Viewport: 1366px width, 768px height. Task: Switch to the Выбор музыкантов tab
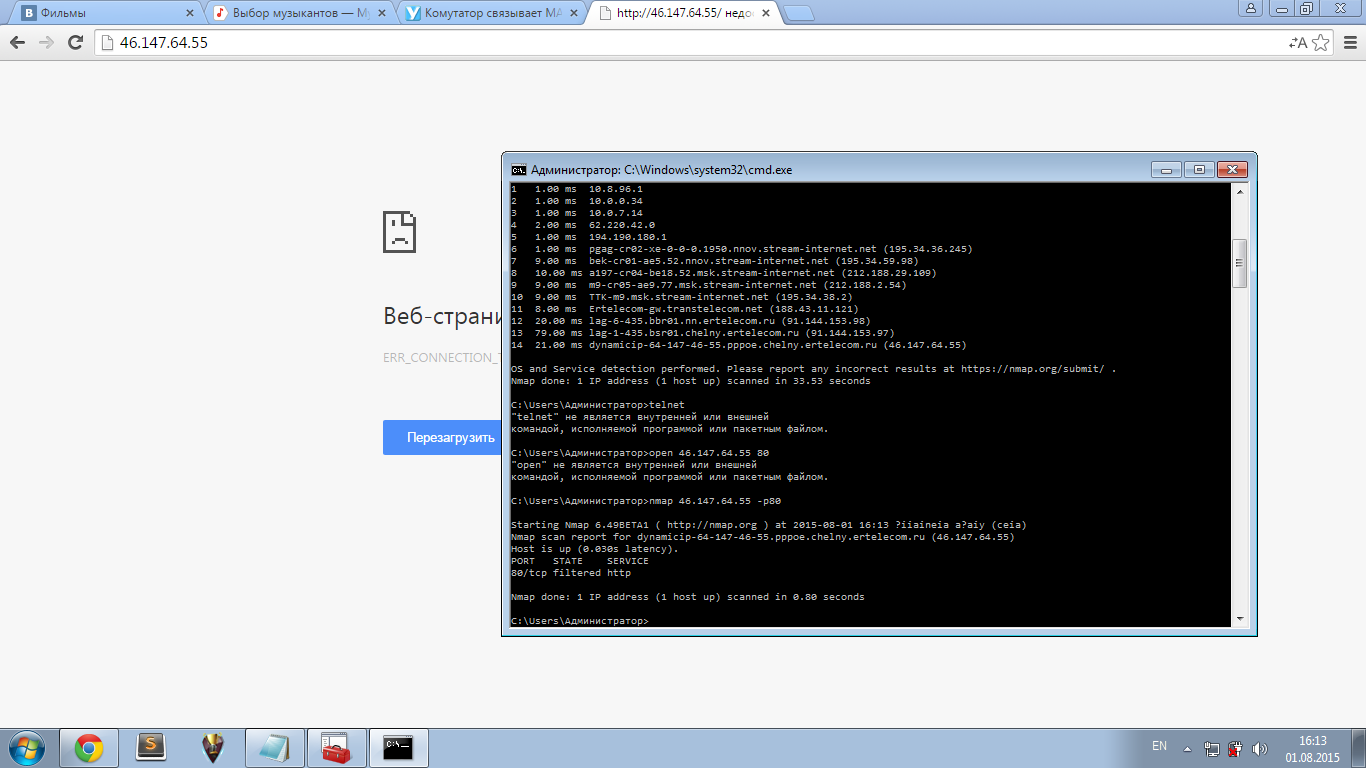pyautogui.click(x=300, y=14)
